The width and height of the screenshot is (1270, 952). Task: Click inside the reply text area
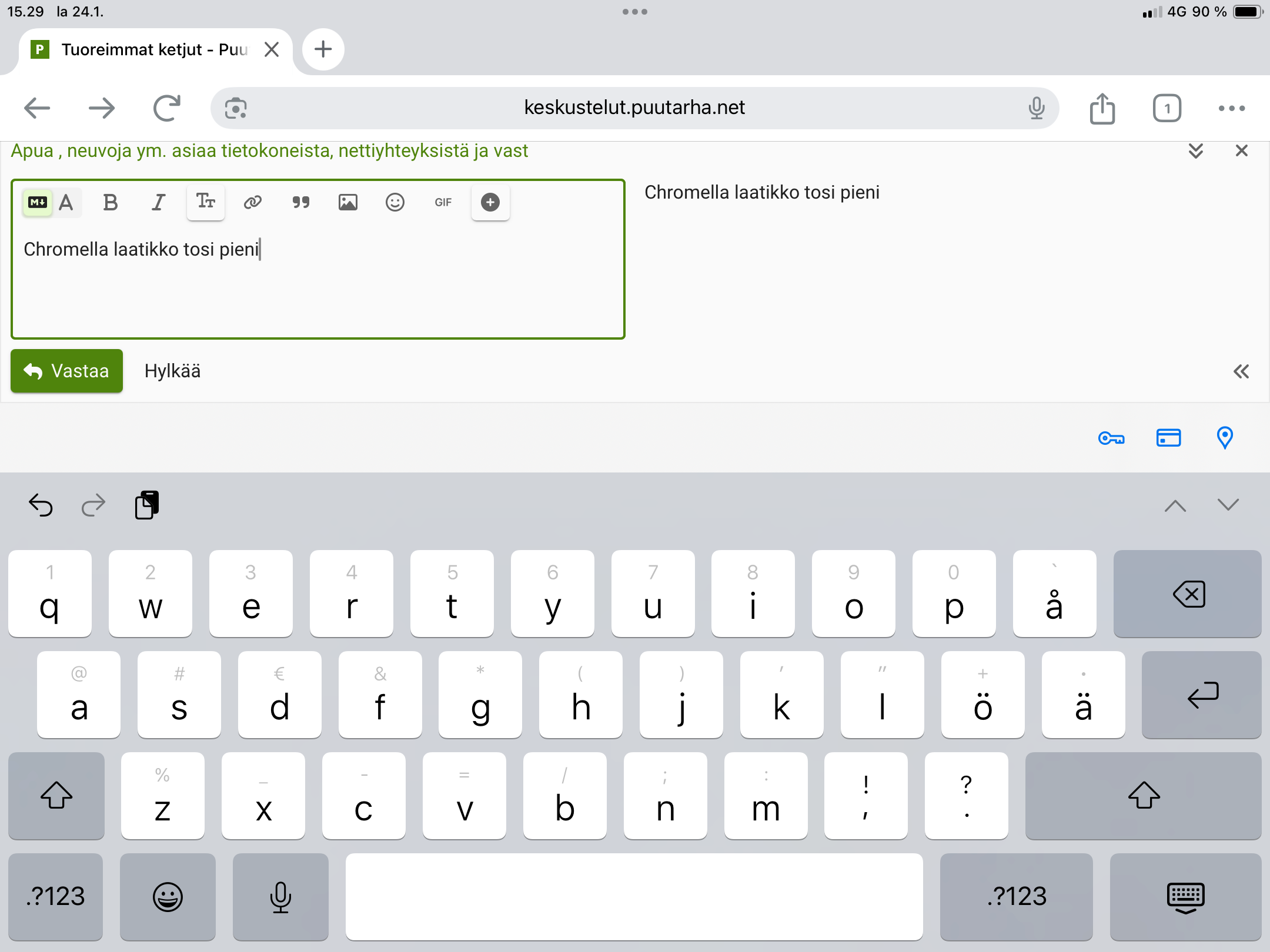pos(317,288)
